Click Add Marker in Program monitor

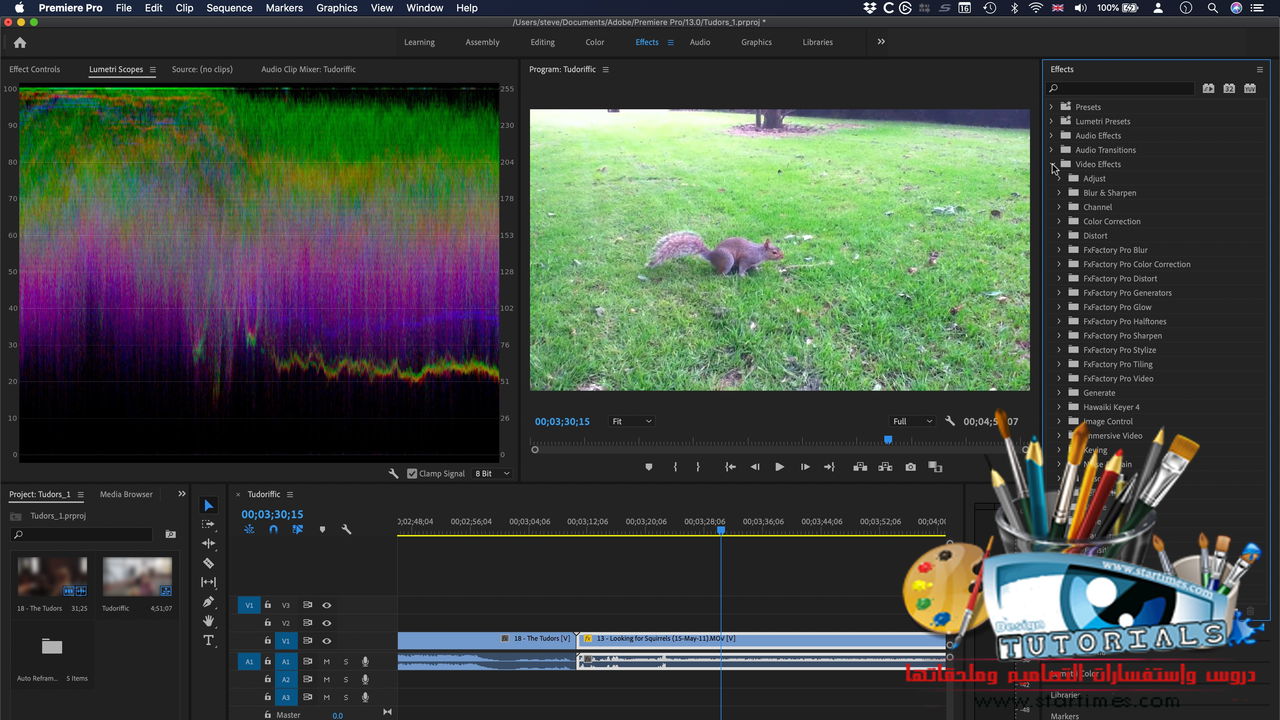point(649,467)
